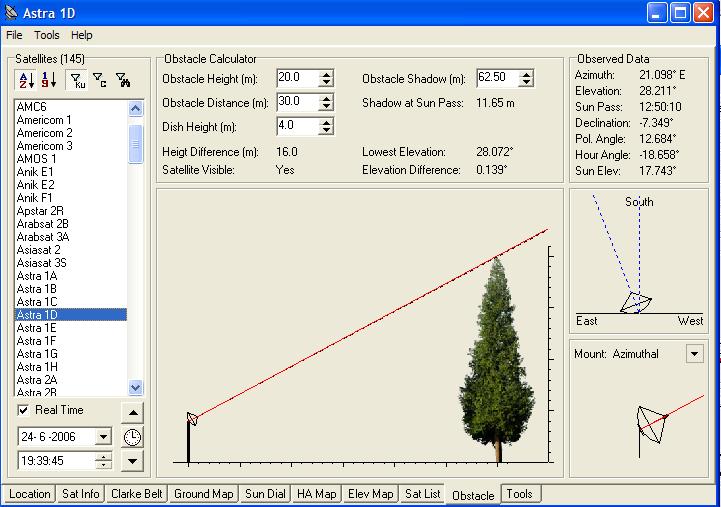The width and height of the screenshot is (721, 507).
Task: Select Astra 2A in the satellite list
Action: click(71, 380)
